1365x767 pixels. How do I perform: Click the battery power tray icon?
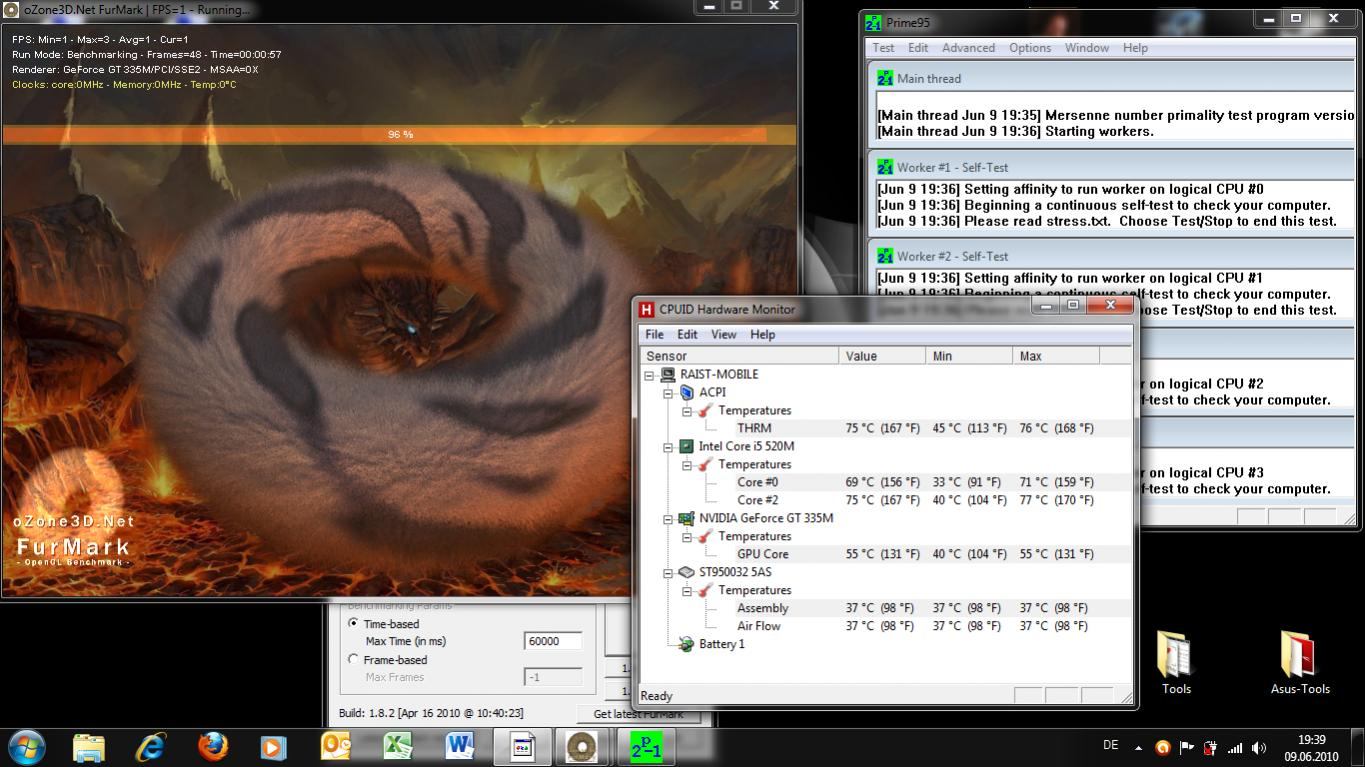(x=1210, y=747)
